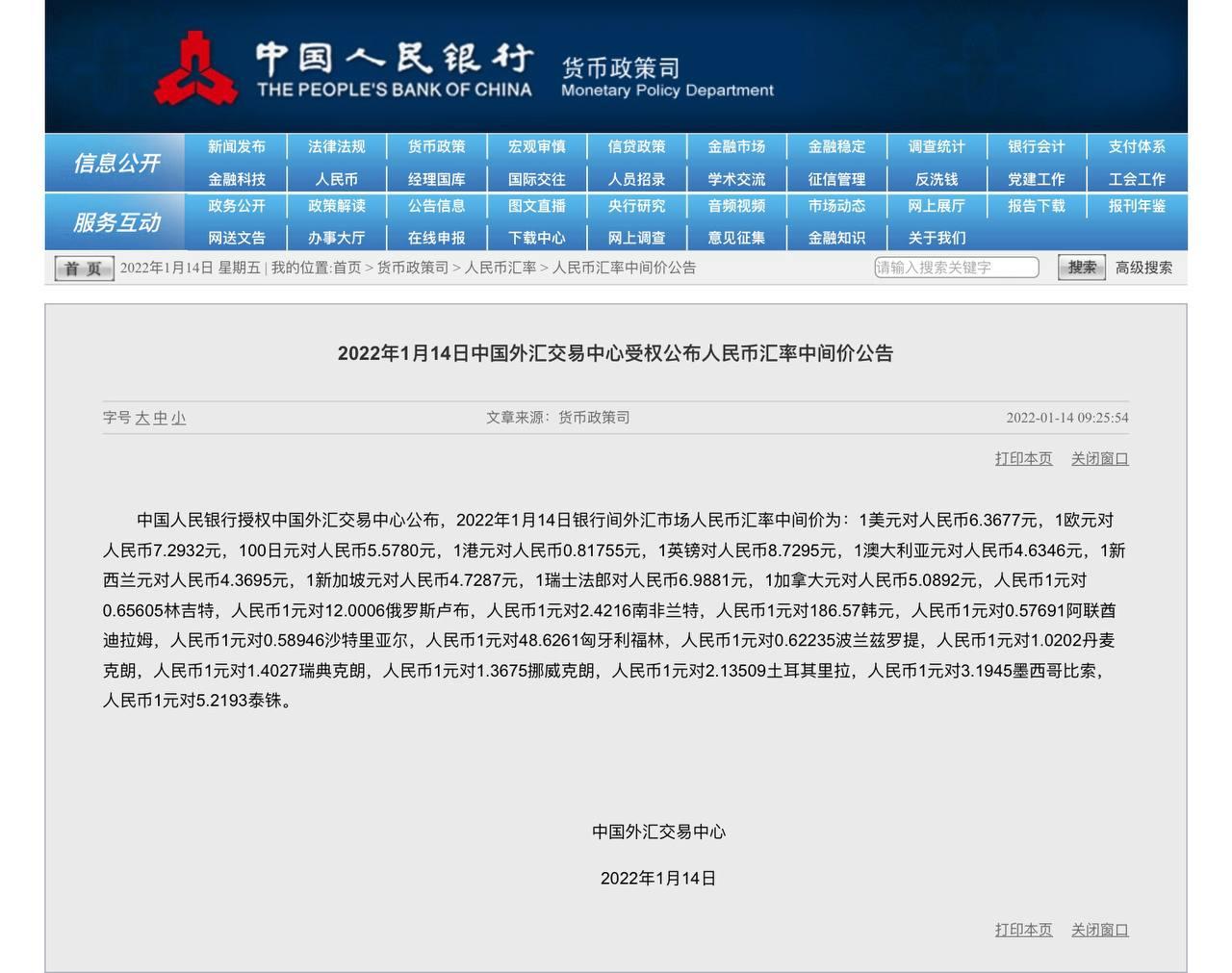1232x973 pixels.
Task: Go to 报刊年鉴 section
Action: 1138,206
